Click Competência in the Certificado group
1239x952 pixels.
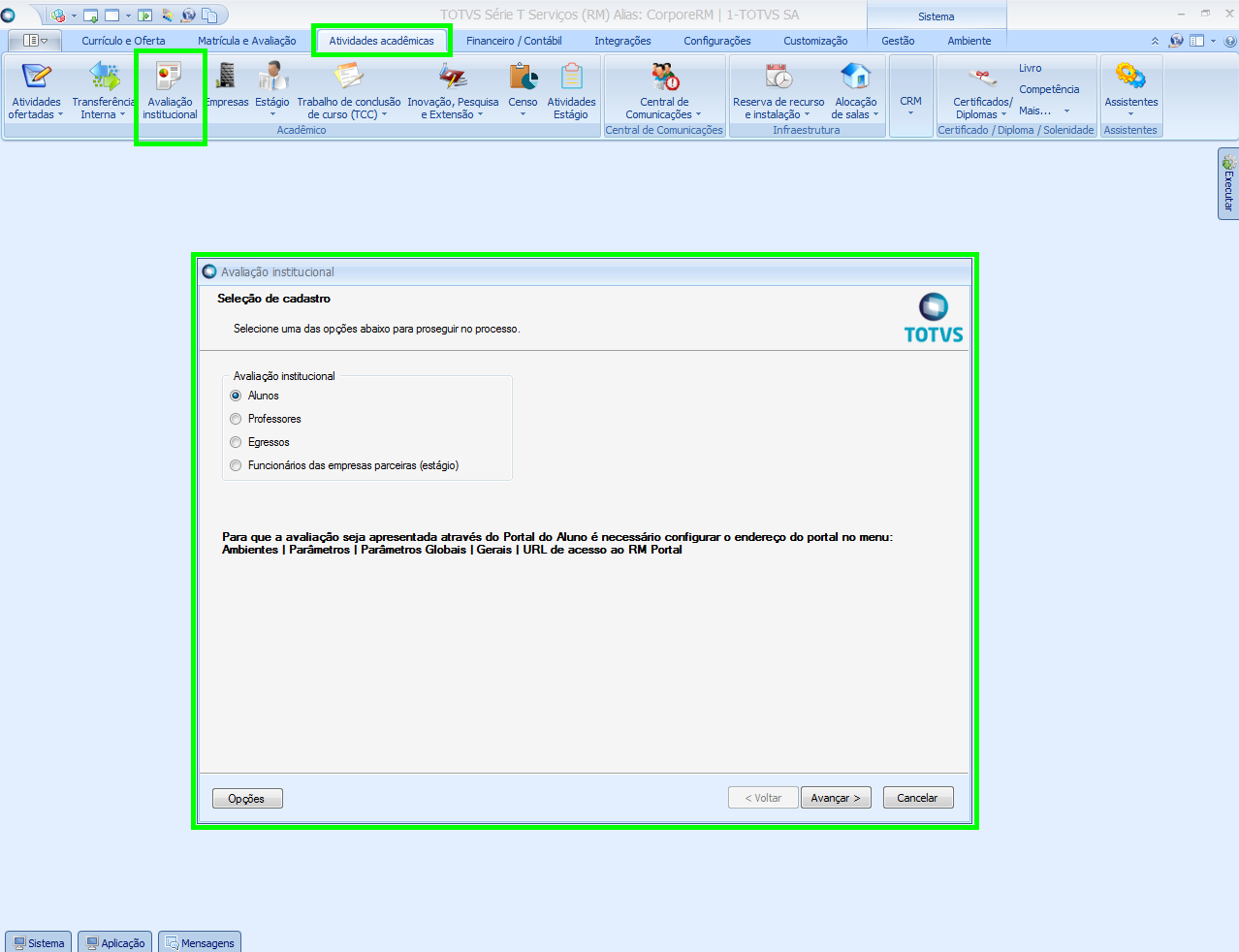click(1049, 89)
